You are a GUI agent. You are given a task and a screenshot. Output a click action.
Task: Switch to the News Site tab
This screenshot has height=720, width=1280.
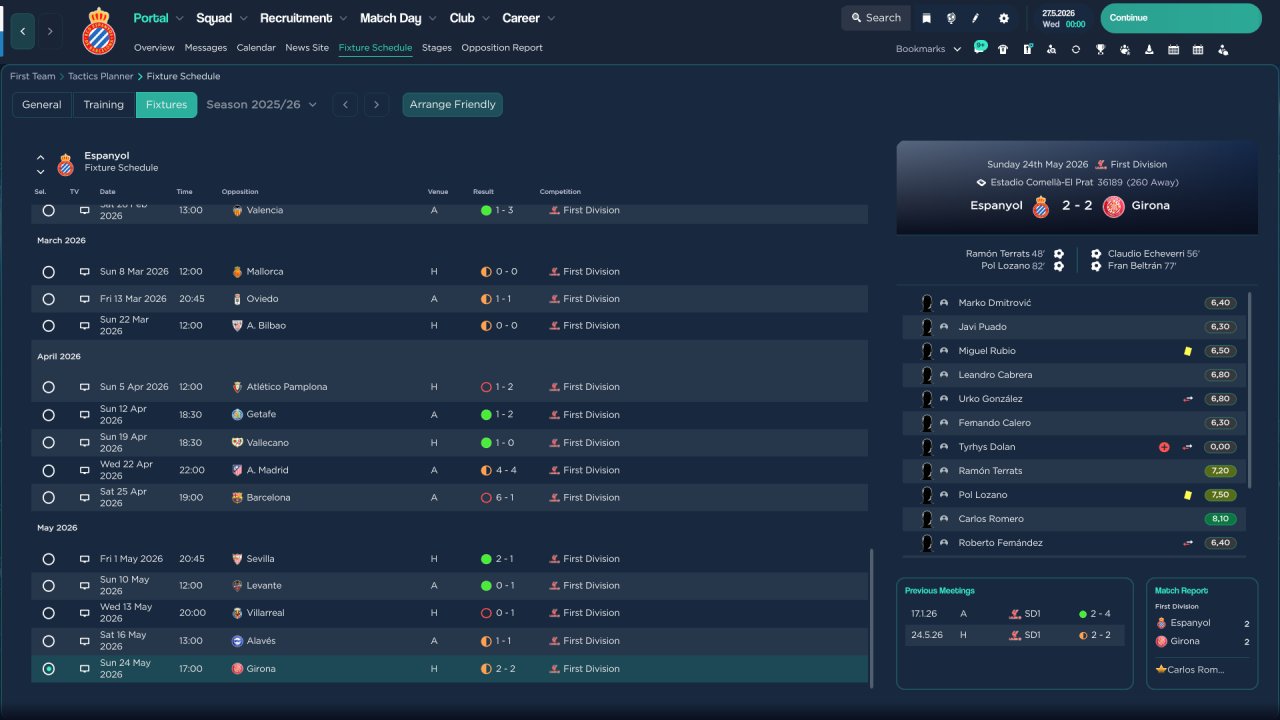tap(307, 48)
